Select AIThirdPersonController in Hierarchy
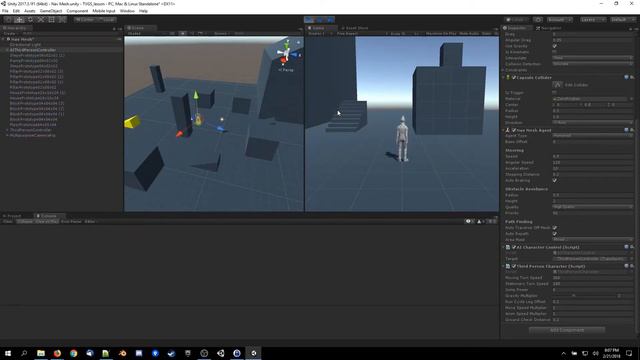 (33, 50)
